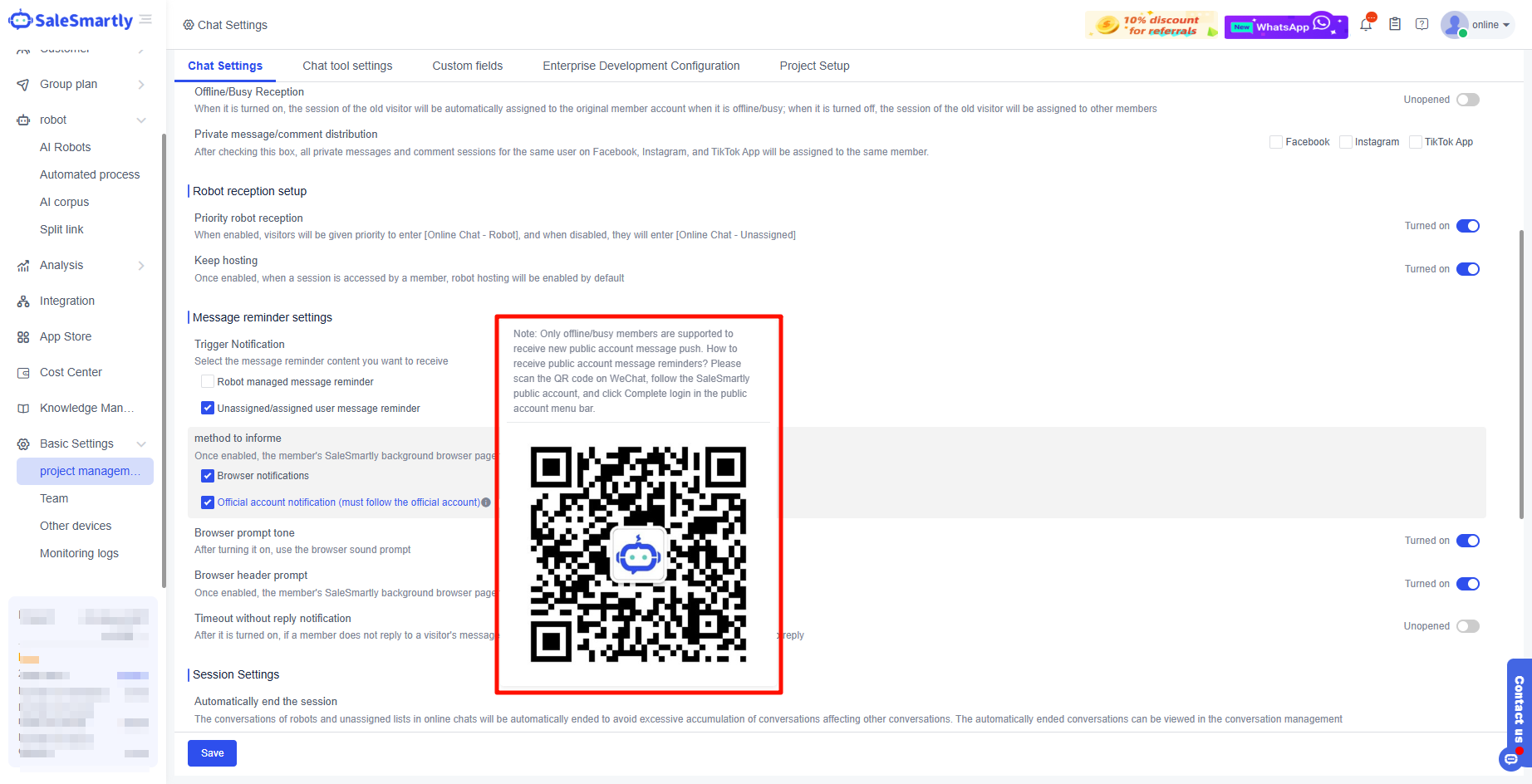Switch to Custom fields tab
This screenshot has width=1532, height=784.
[x=468, y=66]
